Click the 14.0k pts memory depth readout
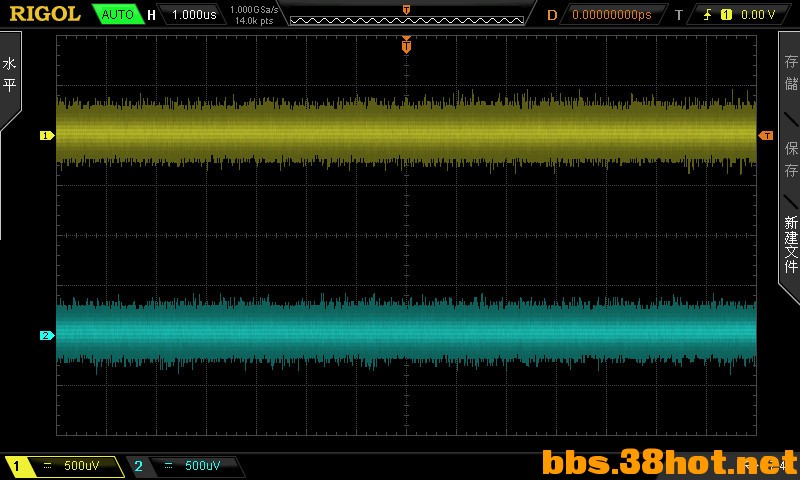 tap(254, 21)
